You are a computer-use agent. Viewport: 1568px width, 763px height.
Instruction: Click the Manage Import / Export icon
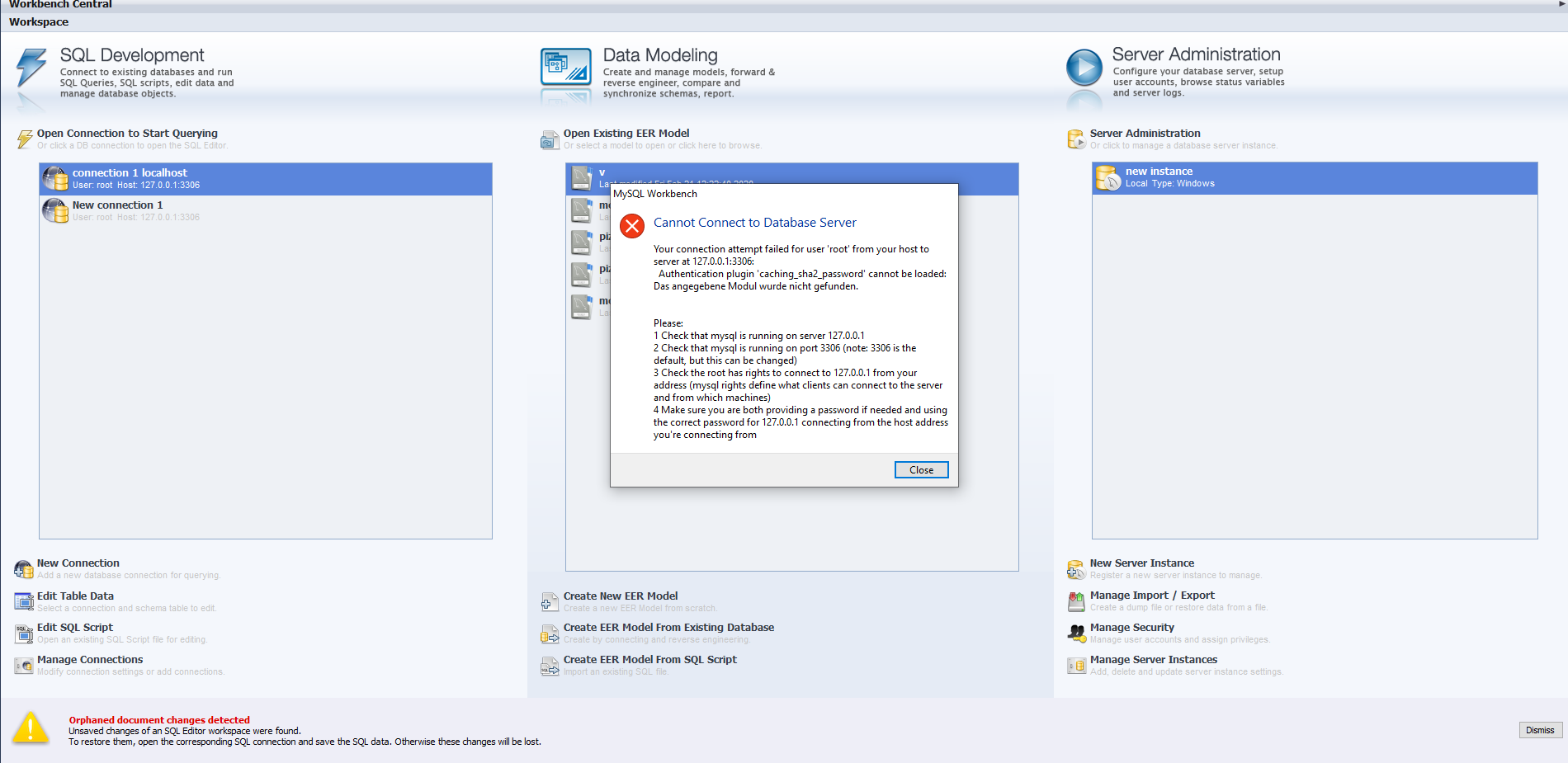(x=1077, y=601)
